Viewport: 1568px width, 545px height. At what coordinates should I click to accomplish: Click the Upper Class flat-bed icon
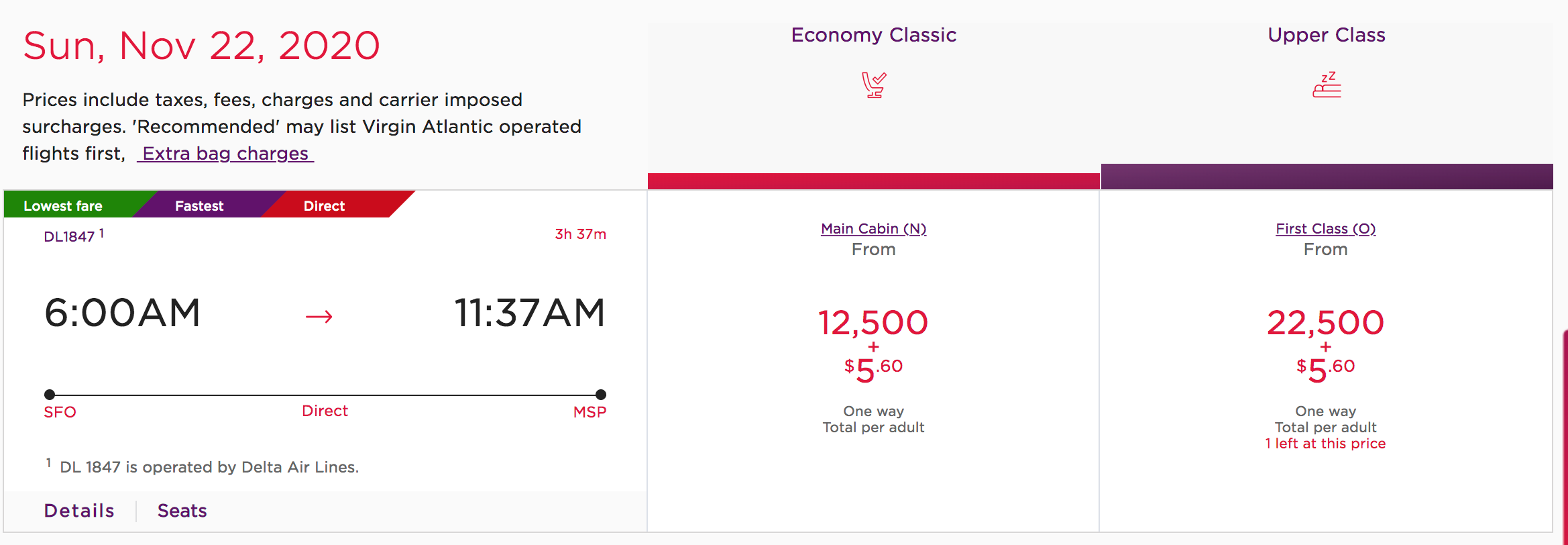pyautogui.click(x=1327, y=85)
